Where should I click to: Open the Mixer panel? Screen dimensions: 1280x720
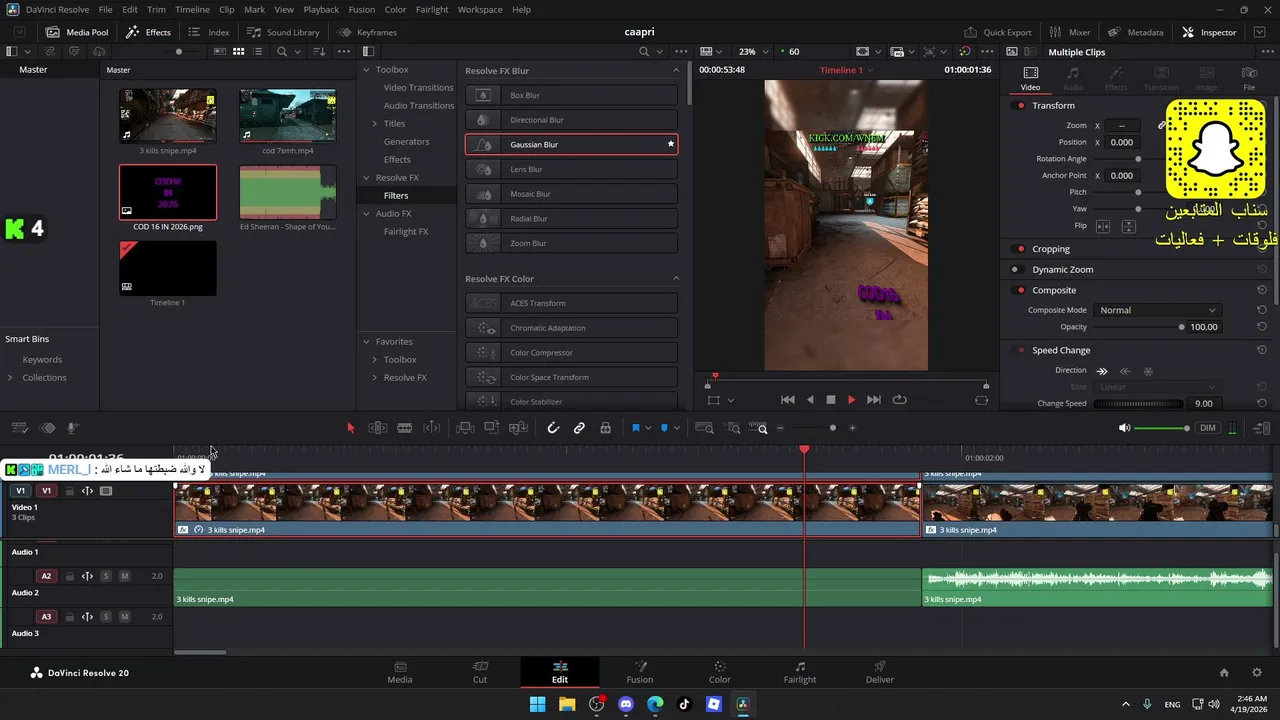(x=1071, y=32)
